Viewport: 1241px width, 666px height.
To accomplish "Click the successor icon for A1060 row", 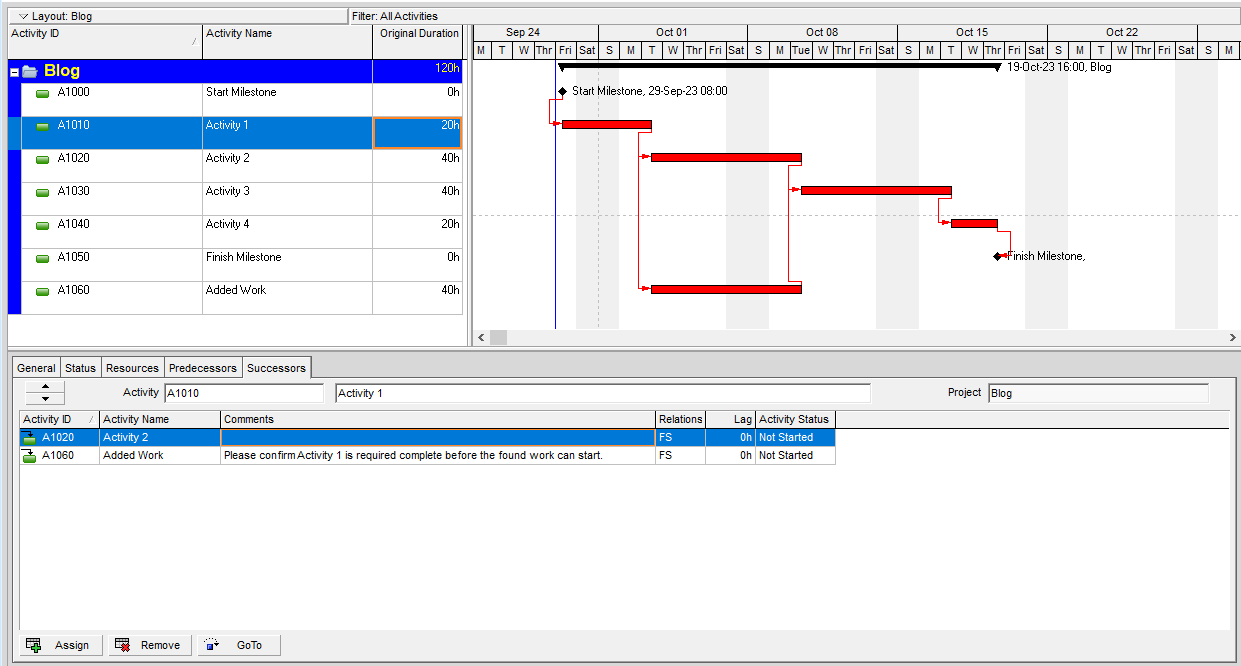I will pyautogui.click(x=29, y=456).
